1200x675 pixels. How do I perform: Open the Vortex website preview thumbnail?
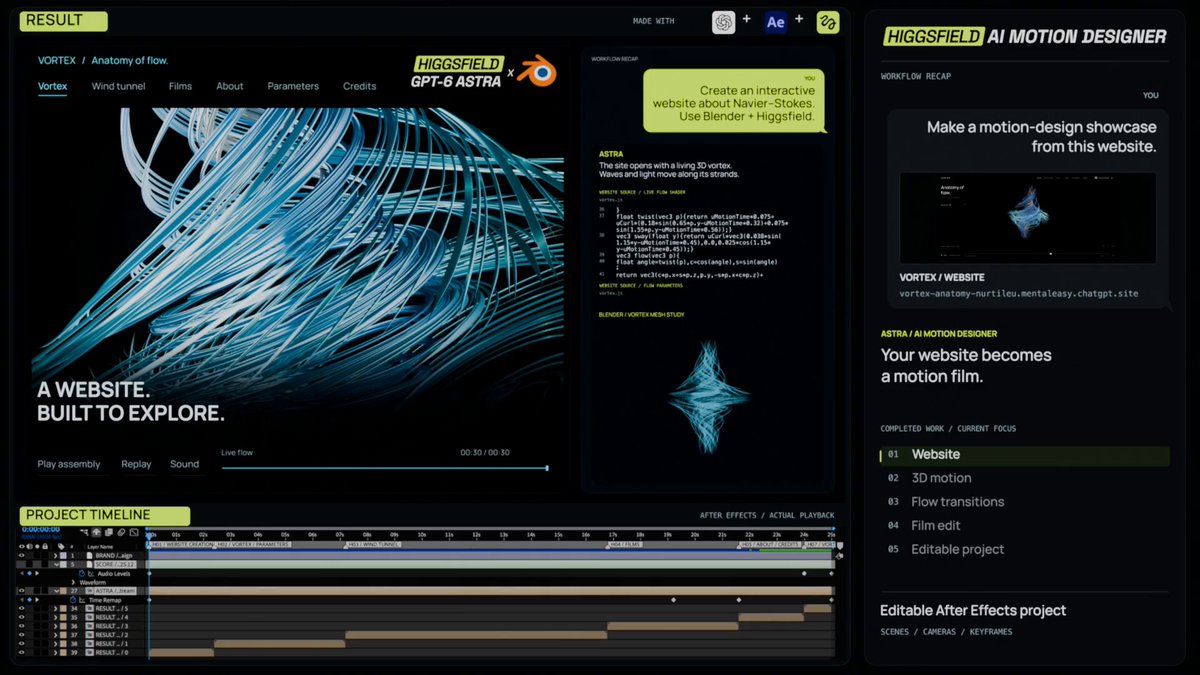click(x=1028, y=216)
